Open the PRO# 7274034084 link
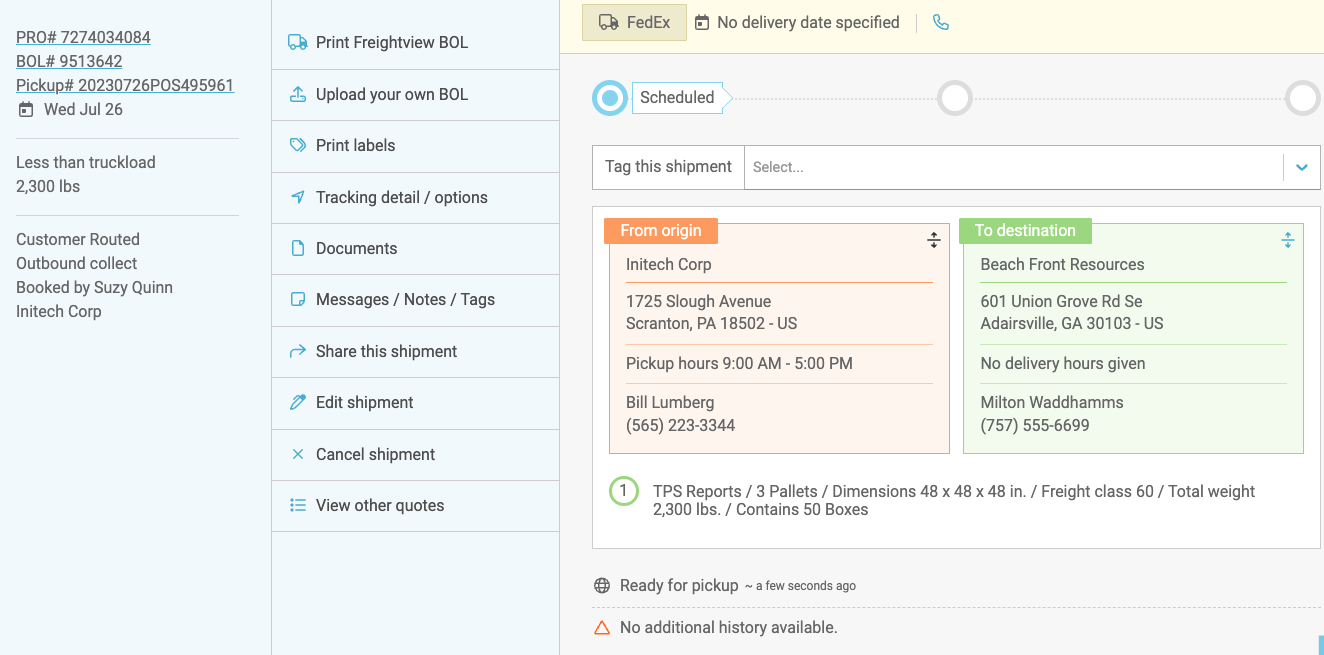Image resolution: width=1324 pixels, height=655 pixels. pyautogui.click(x=83, y=37)
